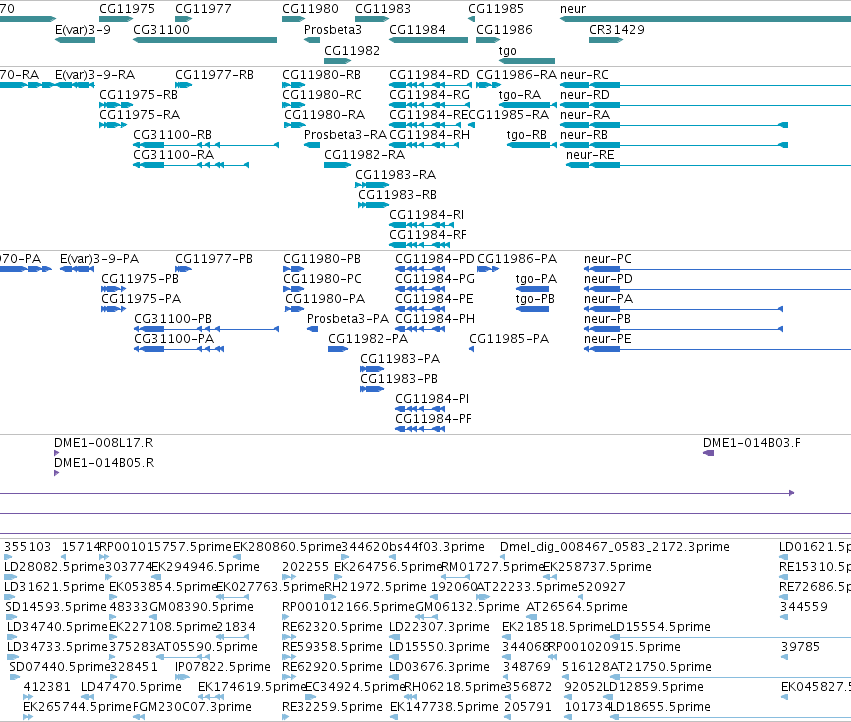
Task: Click protein CG11984-PG label
Action: coord(435,279)
